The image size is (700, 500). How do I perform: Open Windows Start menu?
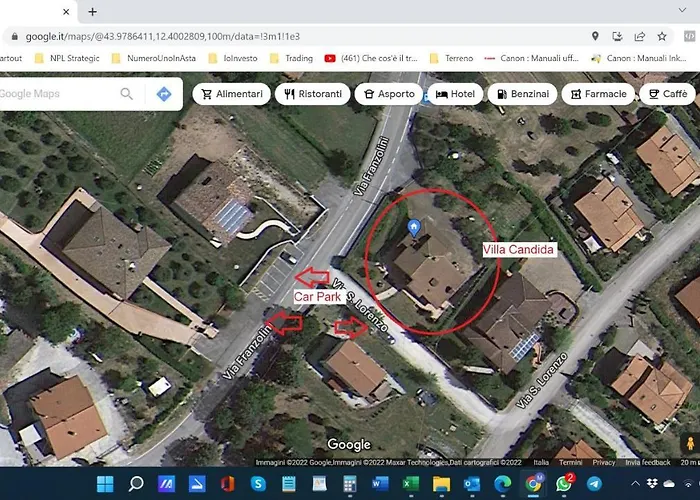point(105,485)
